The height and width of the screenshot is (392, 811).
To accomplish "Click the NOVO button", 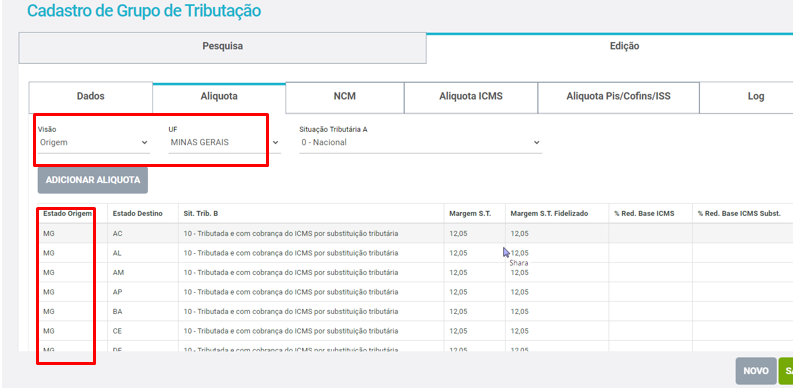I will [756, 371].
